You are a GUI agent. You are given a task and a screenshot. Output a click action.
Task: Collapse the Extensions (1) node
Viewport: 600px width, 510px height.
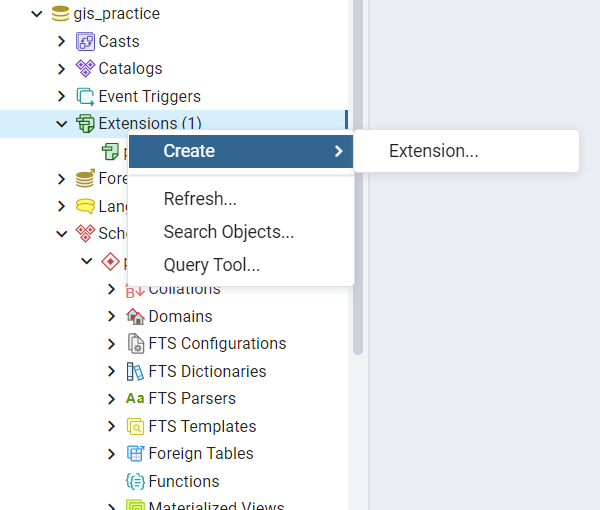click(x=62, y=124)
